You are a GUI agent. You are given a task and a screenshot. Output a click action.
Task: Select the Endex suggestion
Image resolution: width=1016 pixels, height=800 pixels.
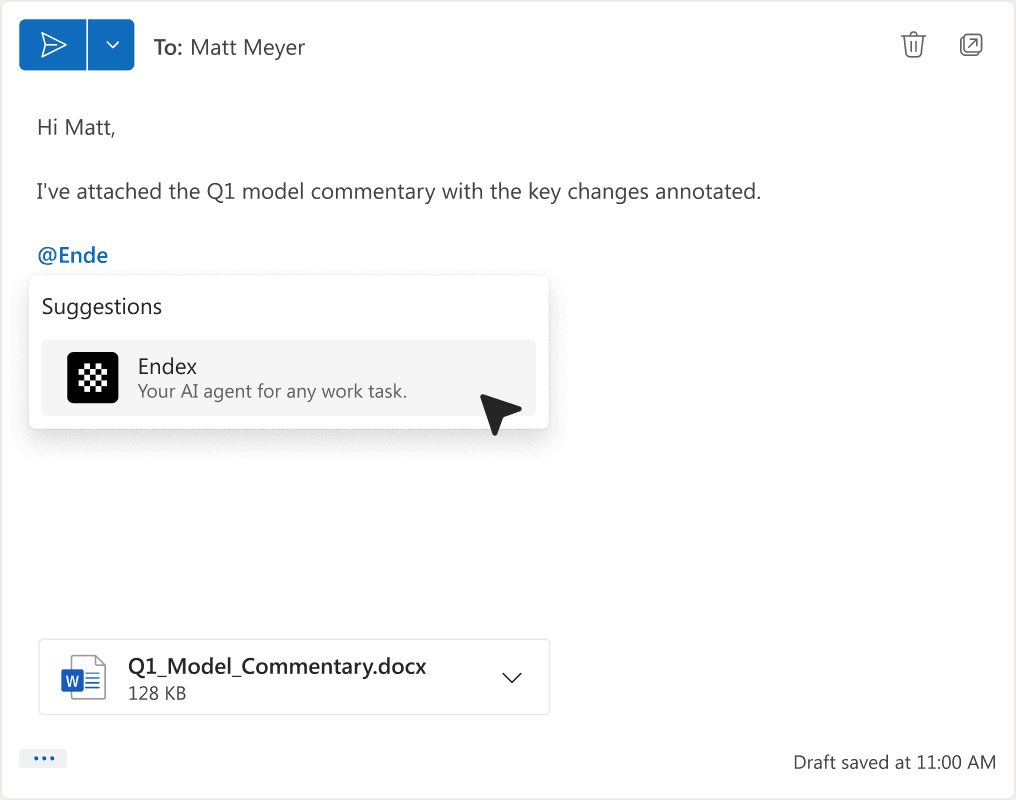point(288,378)
